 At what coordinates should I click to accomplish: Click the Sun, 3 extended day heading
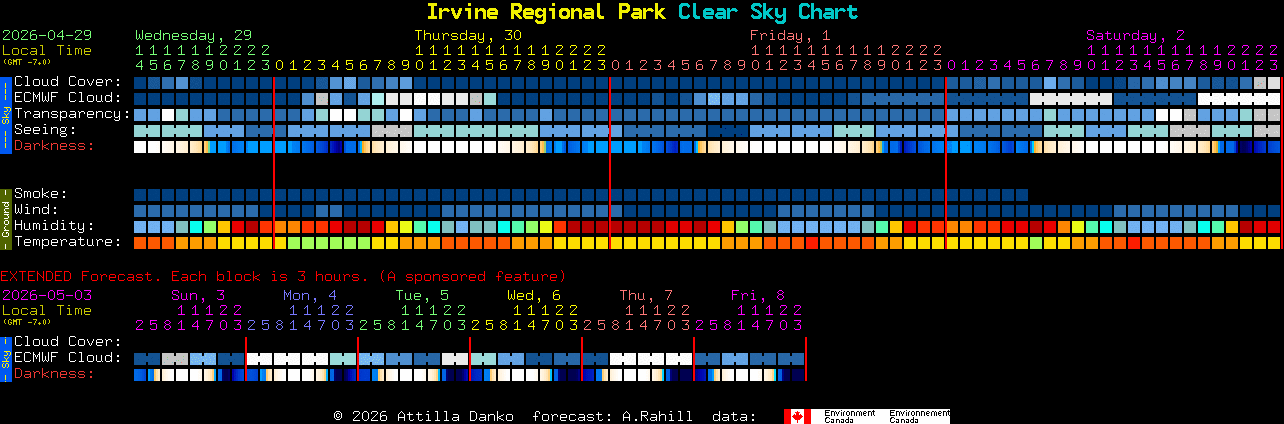click(198, 295)
